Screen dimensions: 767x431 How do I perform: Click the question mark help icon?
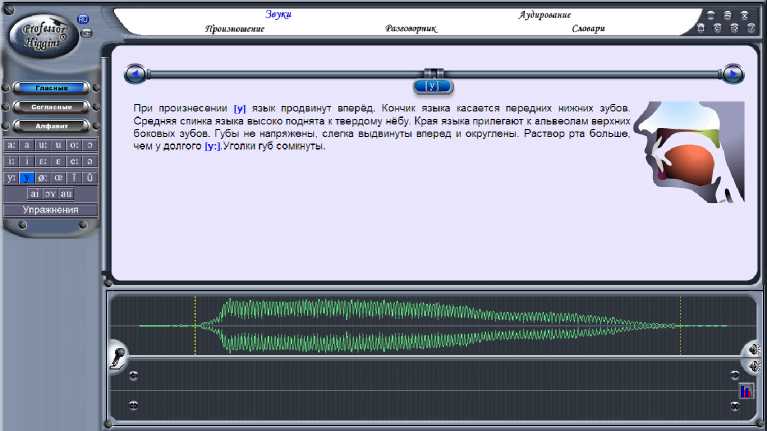click(750, 28)
